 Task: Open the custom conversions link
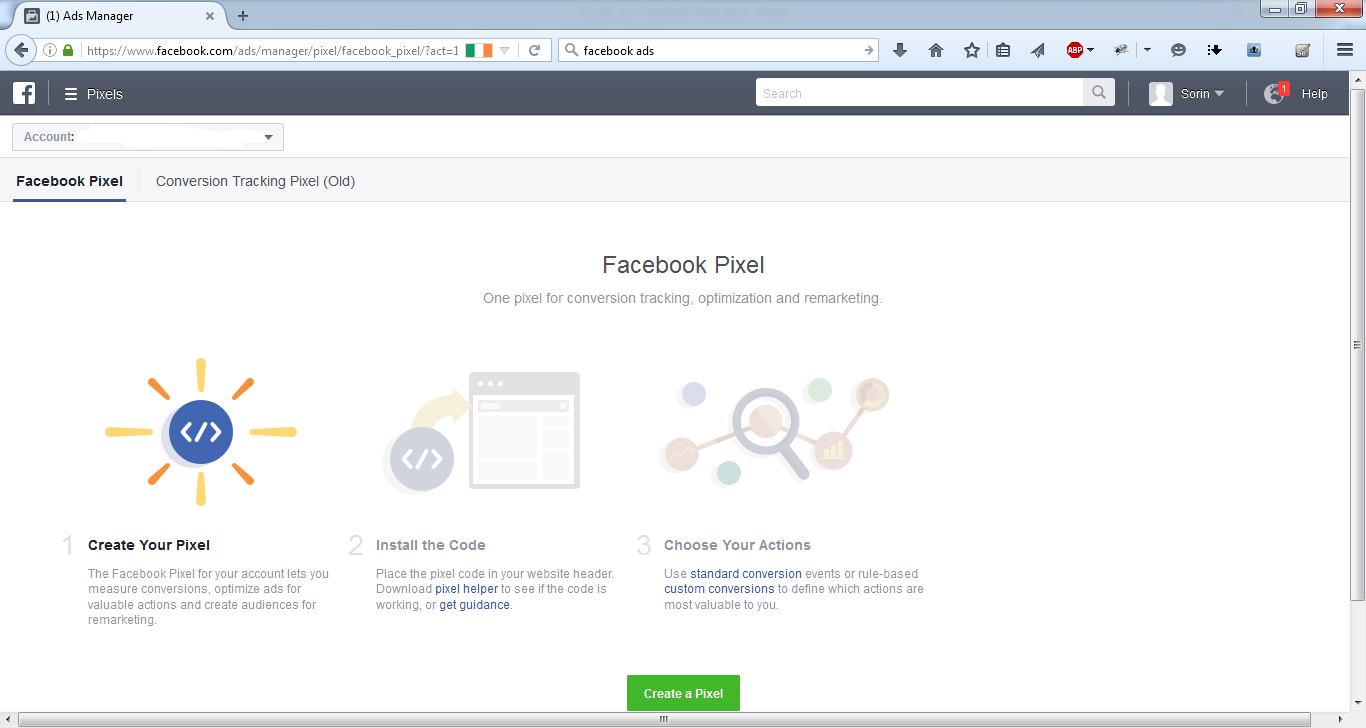coord(719,589)
